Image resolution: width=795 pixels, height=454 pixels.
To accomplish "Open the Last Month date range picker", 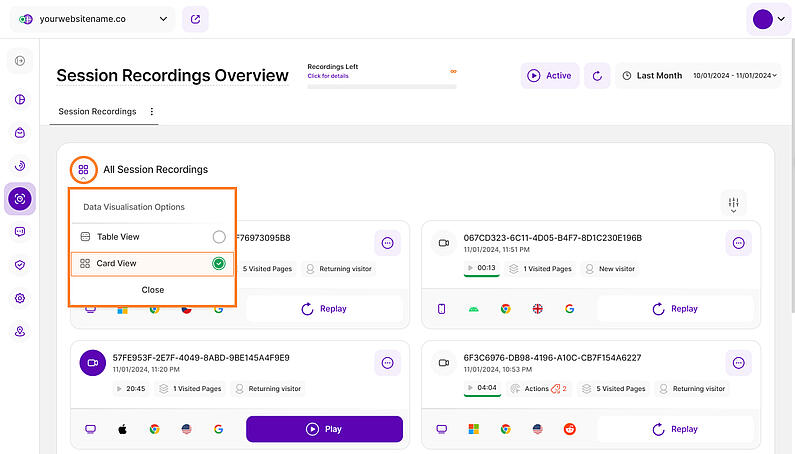I will (x=699, y=76).
